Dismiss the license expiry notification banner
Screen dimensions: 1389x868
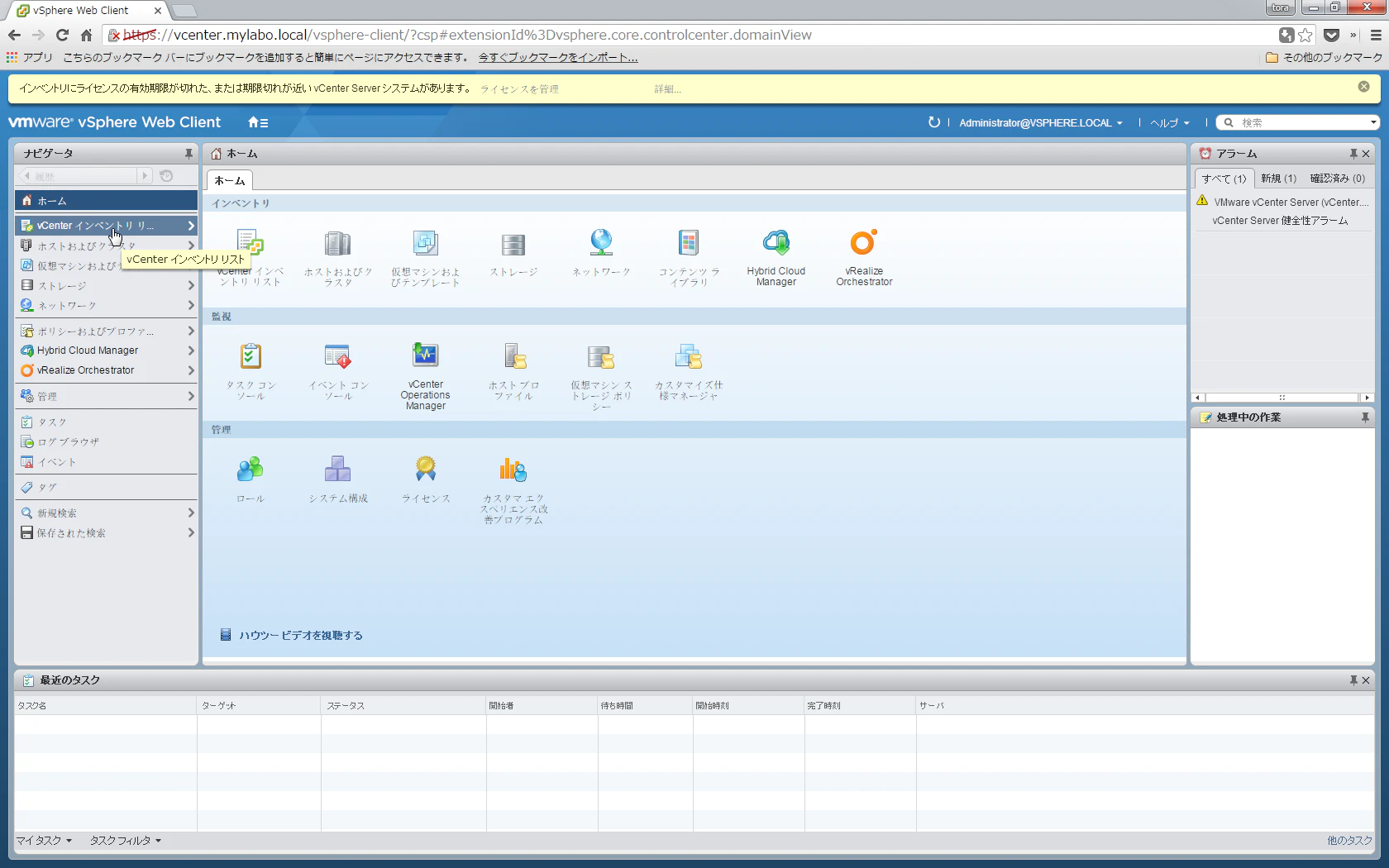coord(1363,87)
